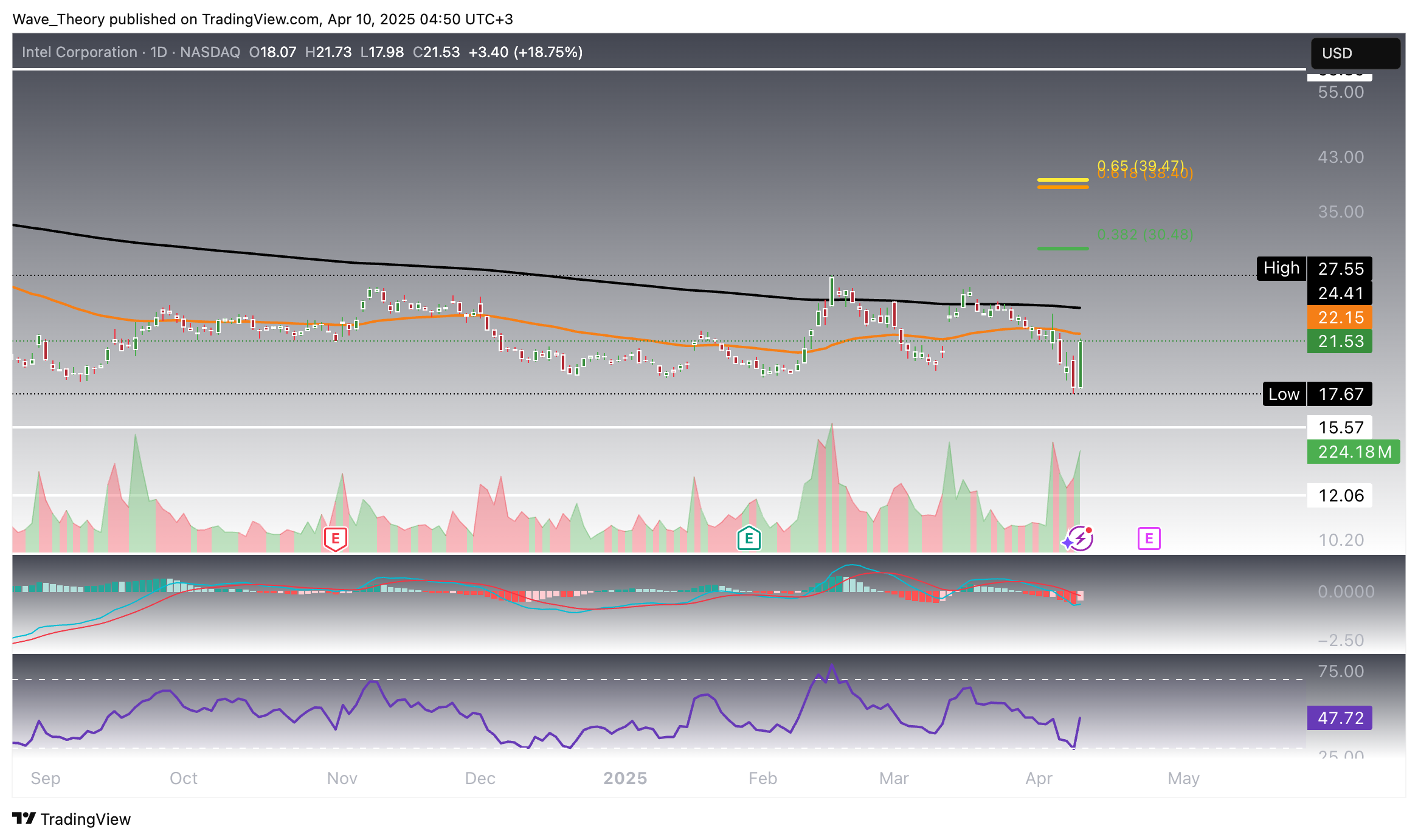Click the 24.41 black moving average price tag

1340,293
